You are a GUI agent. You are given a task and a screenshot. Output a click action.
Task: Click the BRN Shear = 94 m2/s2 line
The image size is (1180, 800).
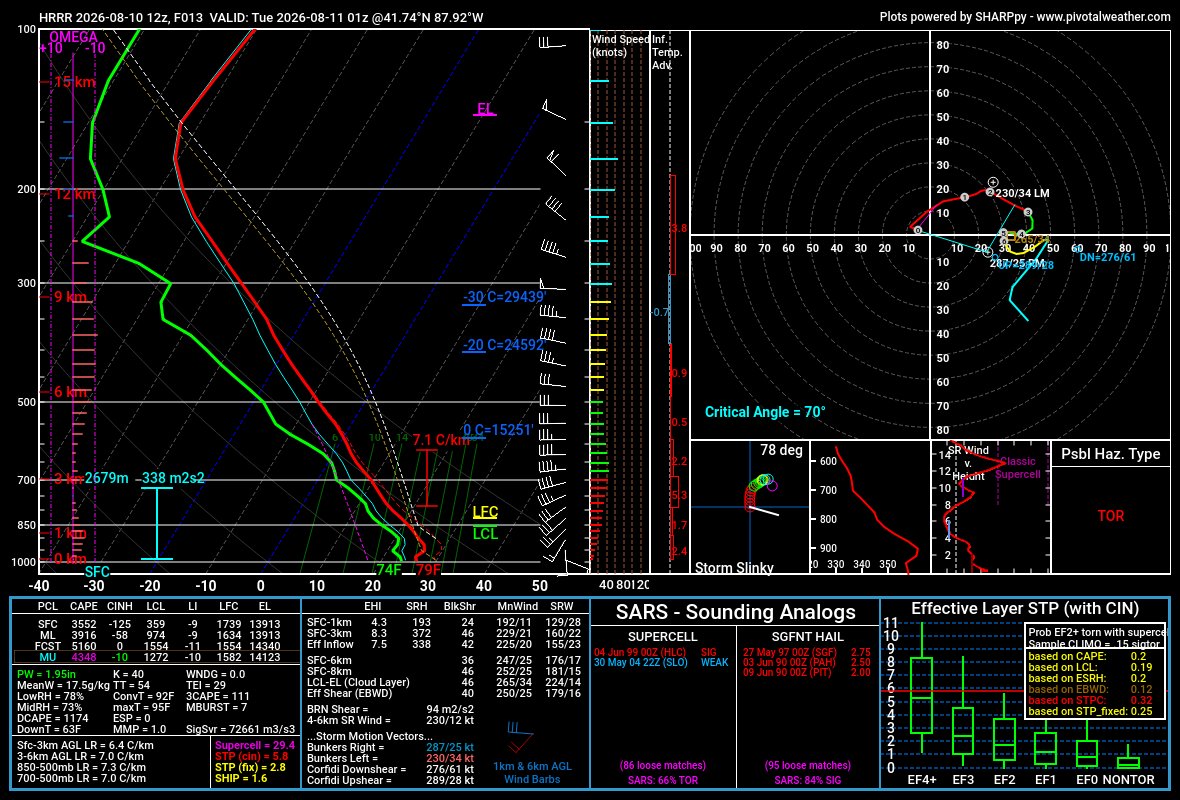[x=391, y=709]
